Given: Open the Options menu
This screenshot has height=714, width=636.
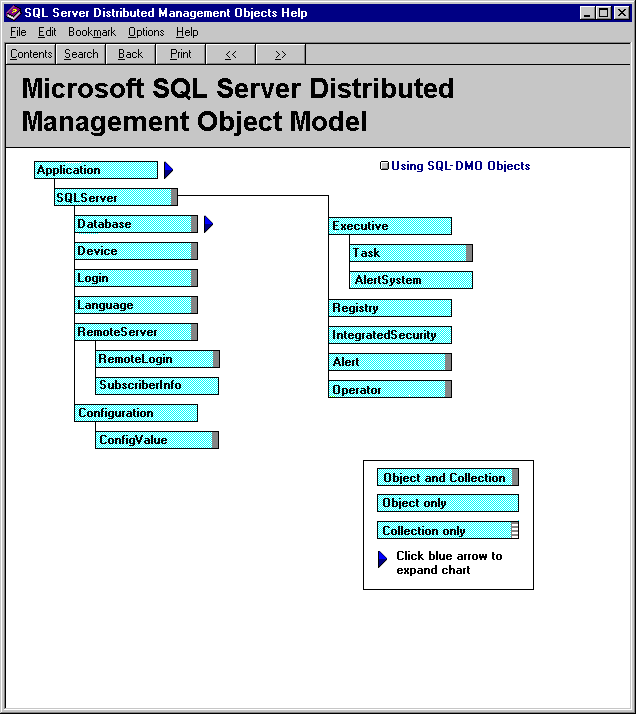Looking at the screenshot, I should pyautogui.click(x=146, y=32).
